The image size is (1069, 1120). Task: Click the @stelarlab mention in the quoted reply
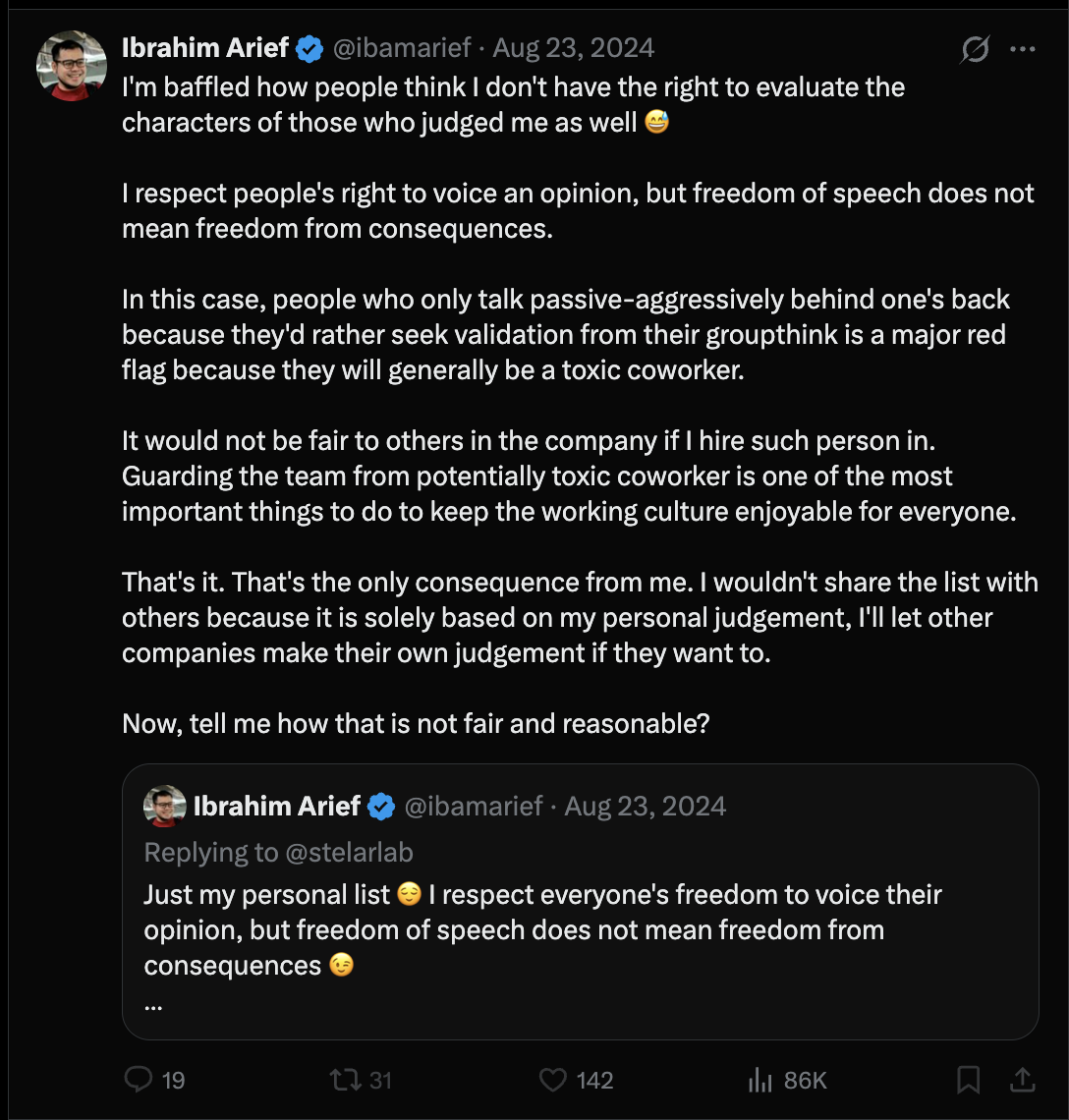coord(349,852)
